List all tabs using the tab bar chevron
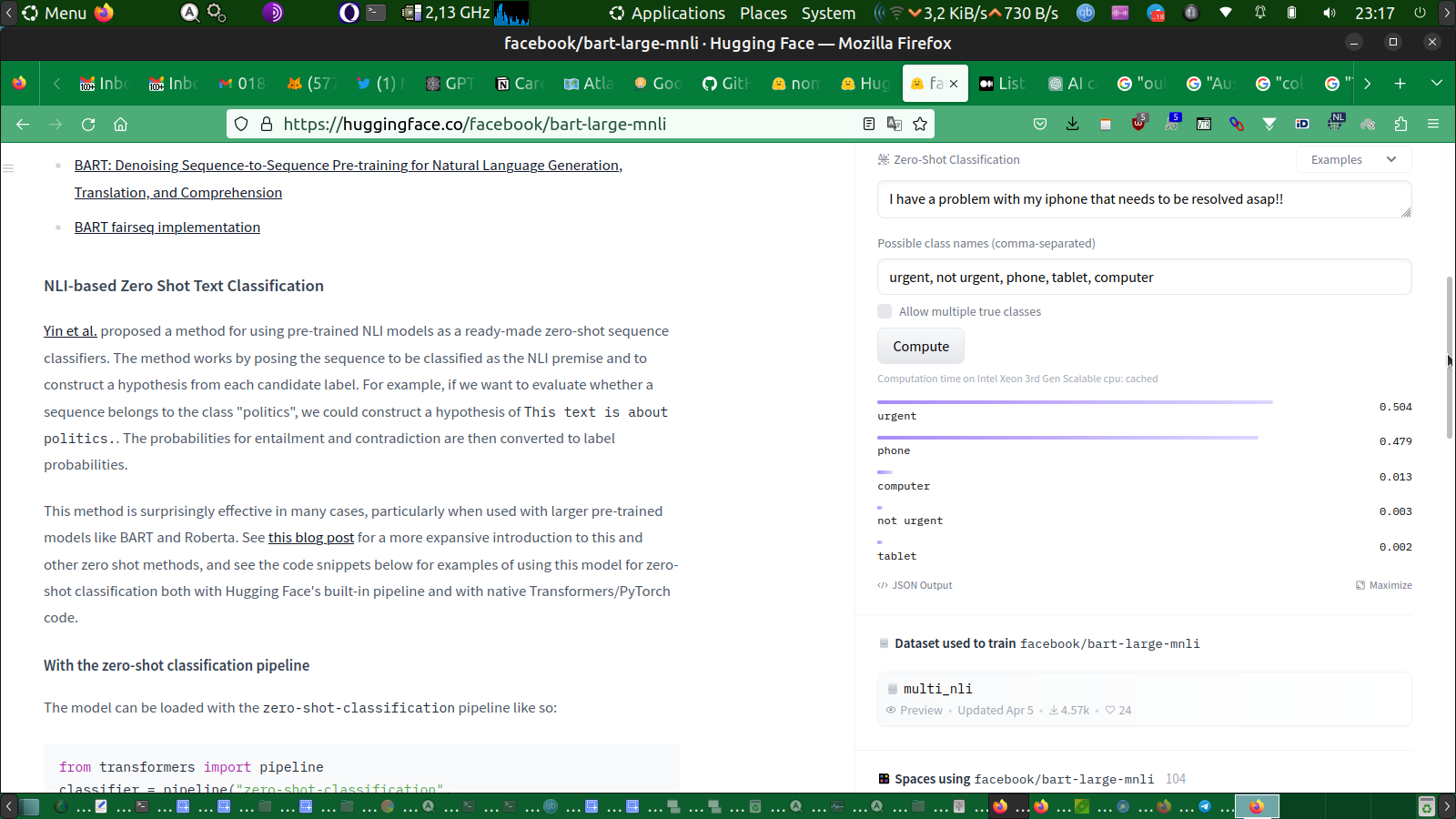1456x819 pixels. pyautogui.click(x=1437, y=83)
